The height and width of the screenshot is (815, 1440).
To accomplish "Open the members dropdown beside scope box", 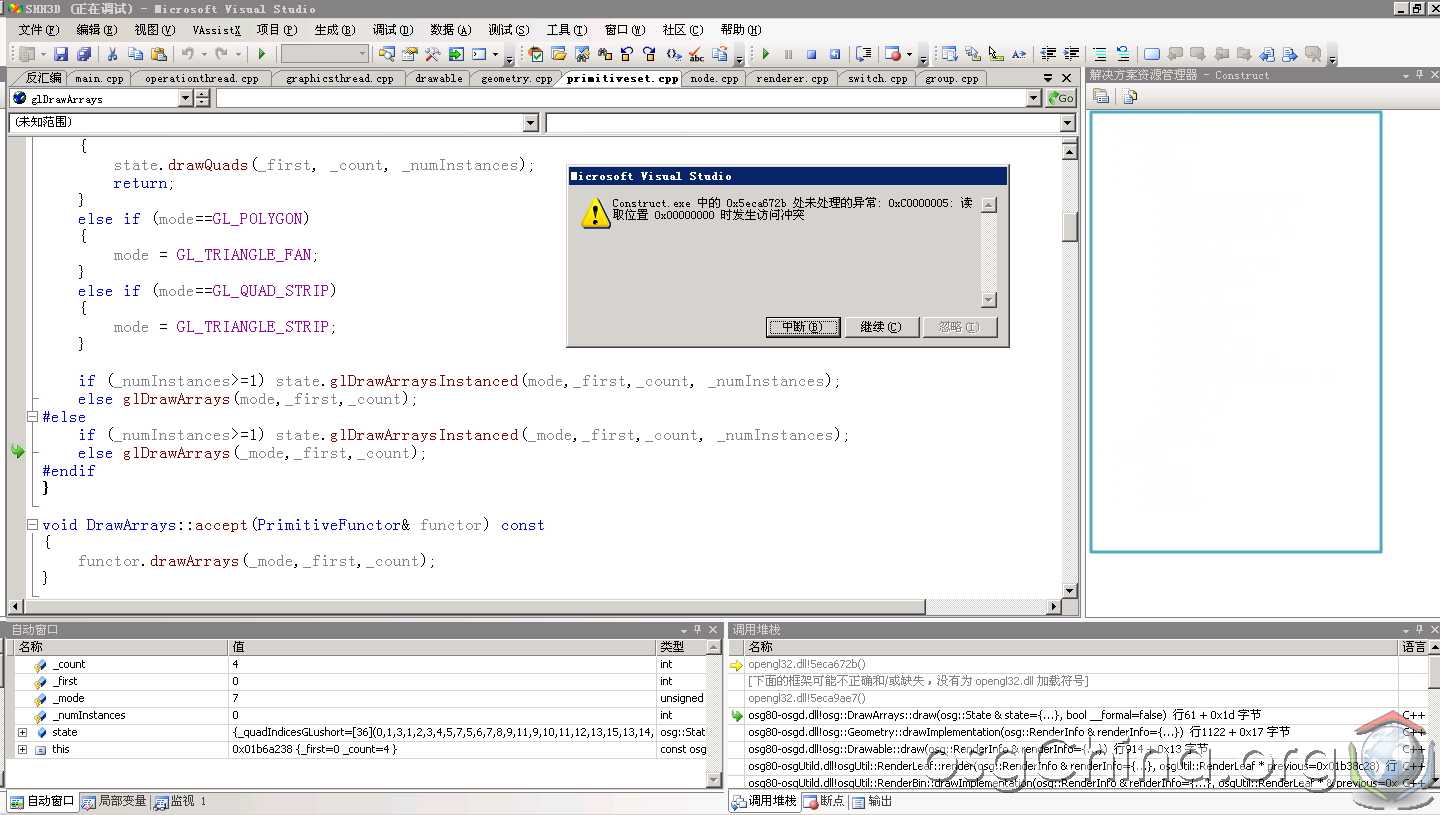I will point(1067,122).
